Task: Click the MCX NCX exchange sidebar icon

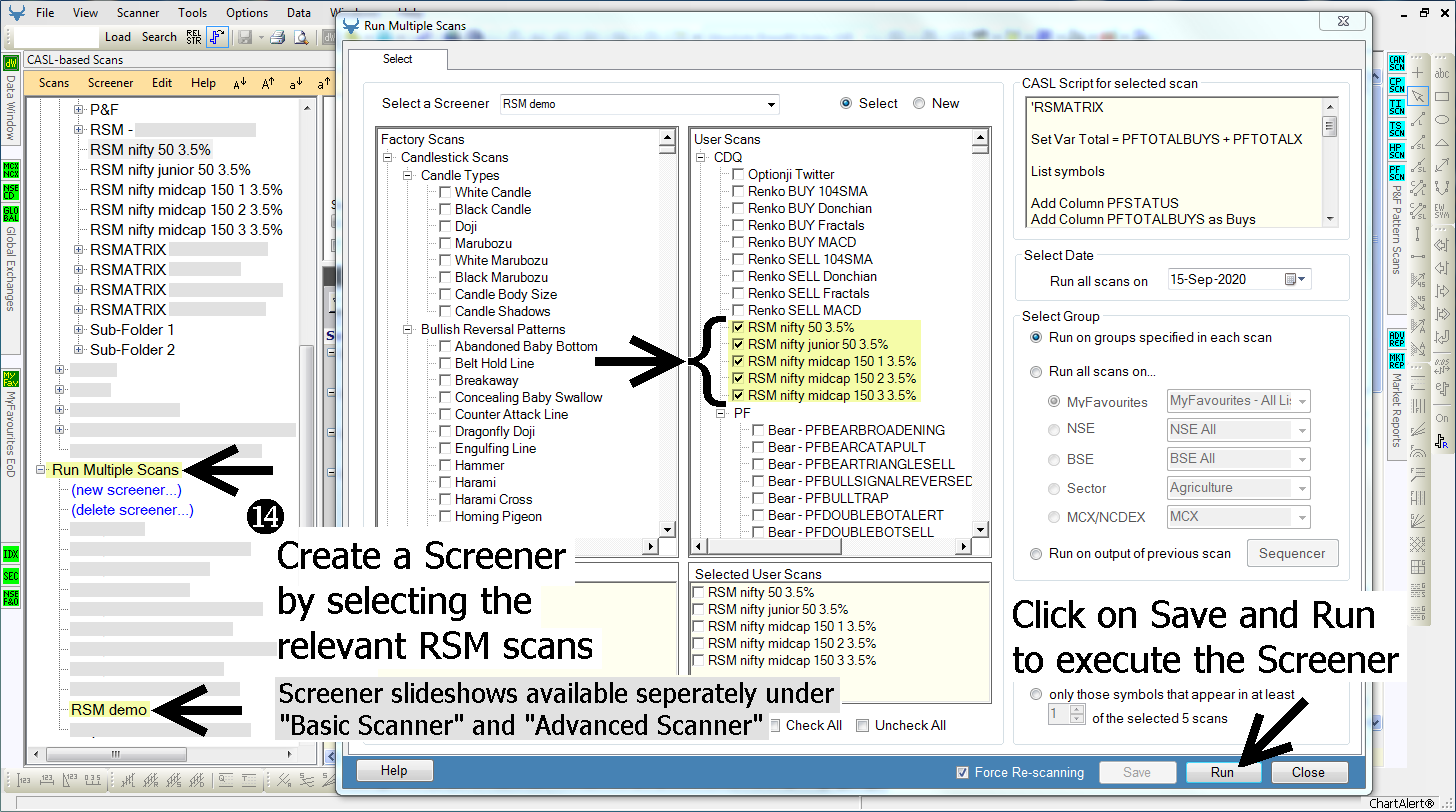Action: 11,168
